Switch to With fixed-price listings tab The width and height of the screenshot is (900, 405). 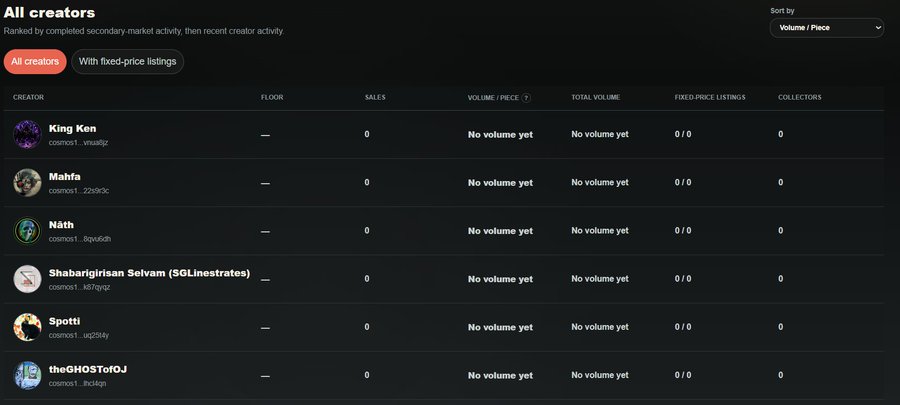tap(127, 61)
